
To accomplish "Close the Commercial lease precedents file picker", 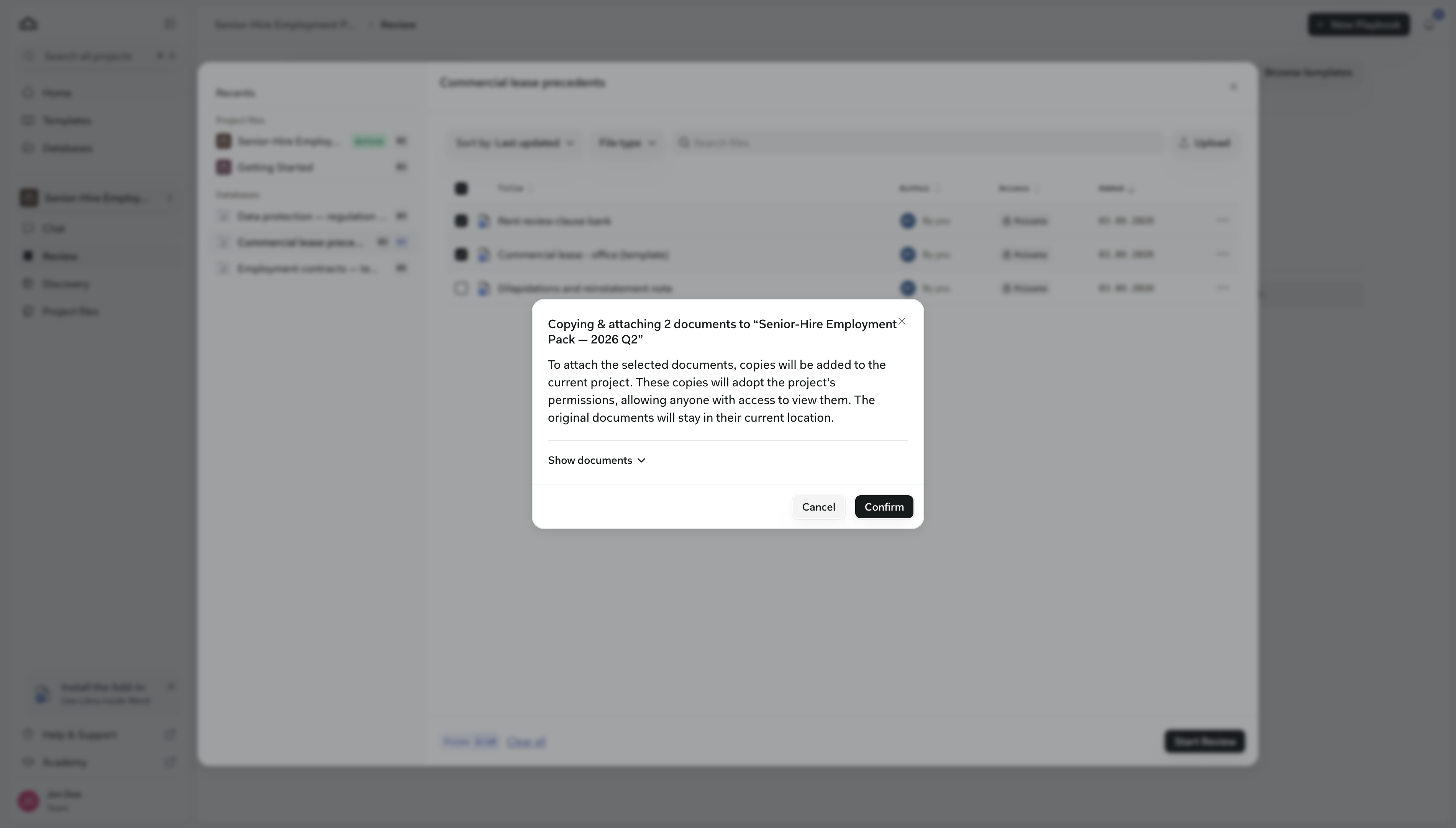I will (x=1233, y=86).
